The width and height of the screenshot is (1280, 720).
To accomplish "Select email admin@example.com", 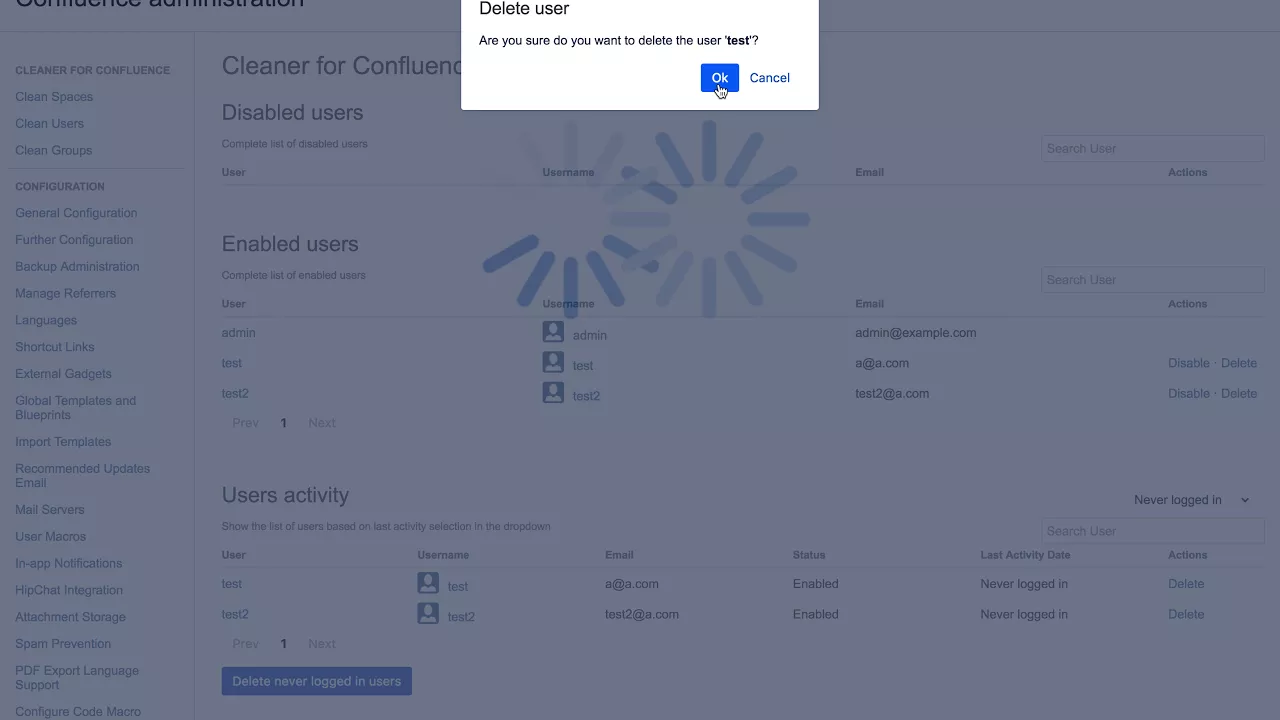I will click(915, 333).
